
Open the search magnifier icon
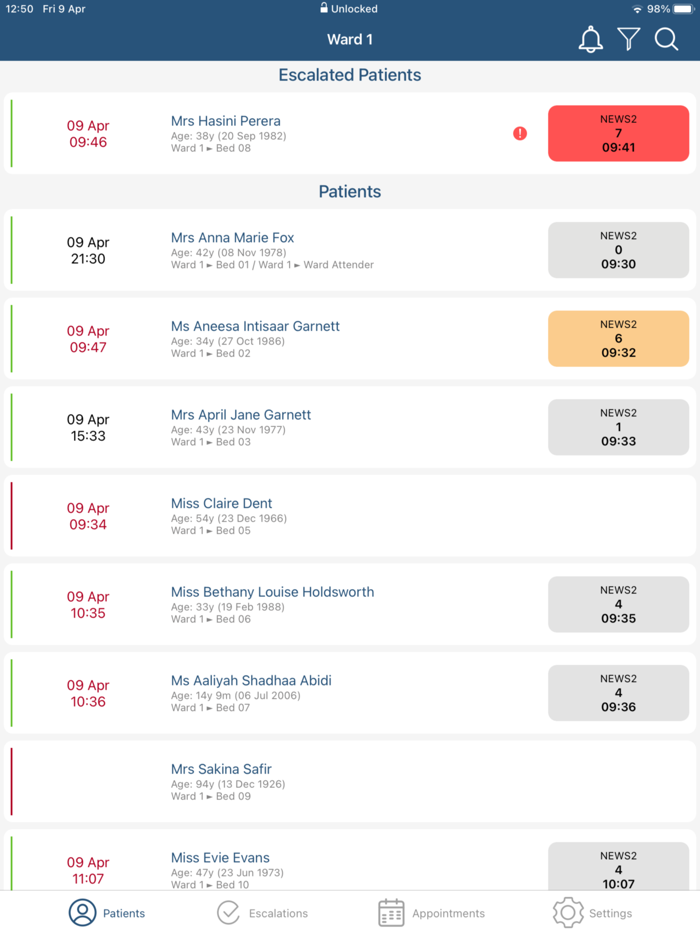[666, 40]
